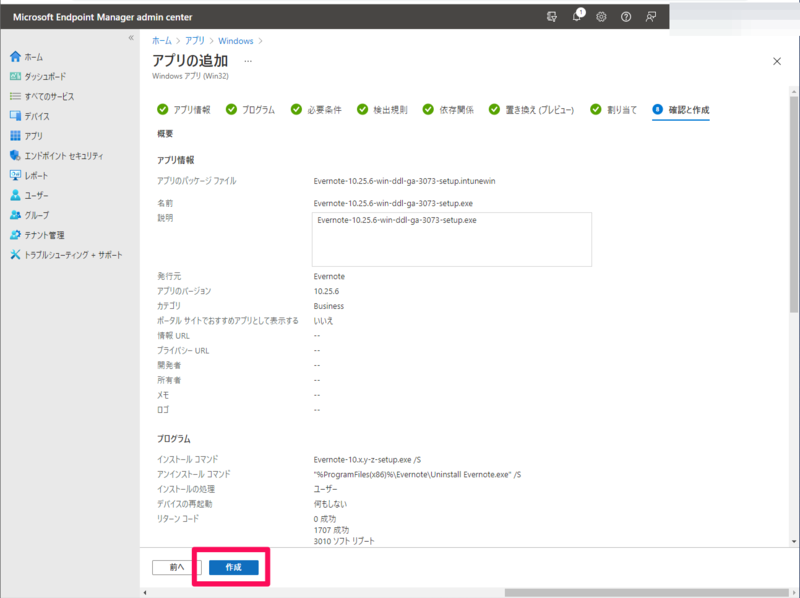Click the scroll left arrow at bottom

click(x=145, y=592)
